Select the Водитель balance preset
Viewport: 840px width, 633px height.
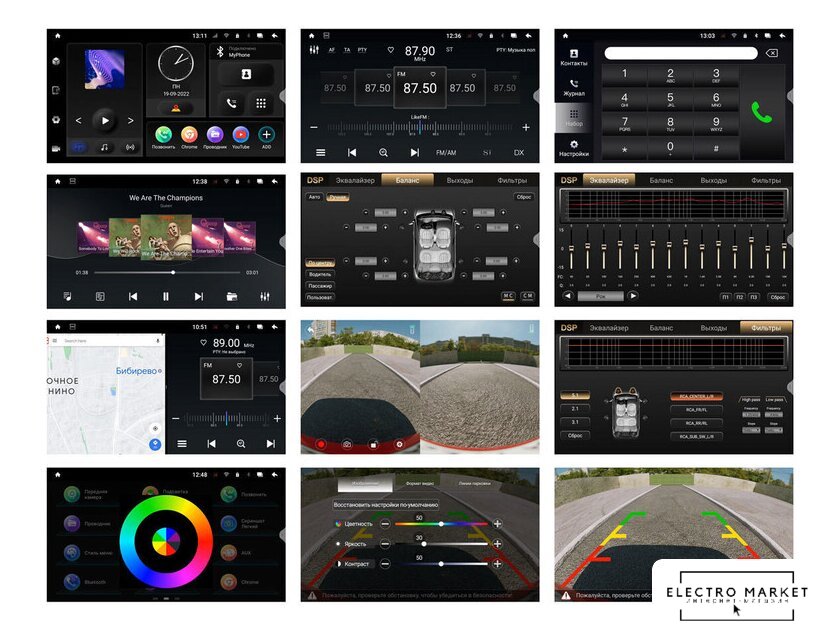[x=320, y=274]
